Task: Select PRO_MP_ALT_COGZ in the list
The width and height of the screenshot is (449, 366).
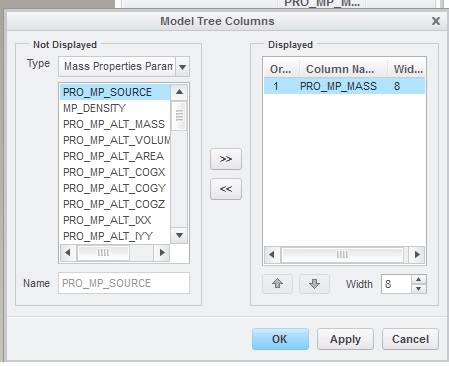Action: coord(115,204)
